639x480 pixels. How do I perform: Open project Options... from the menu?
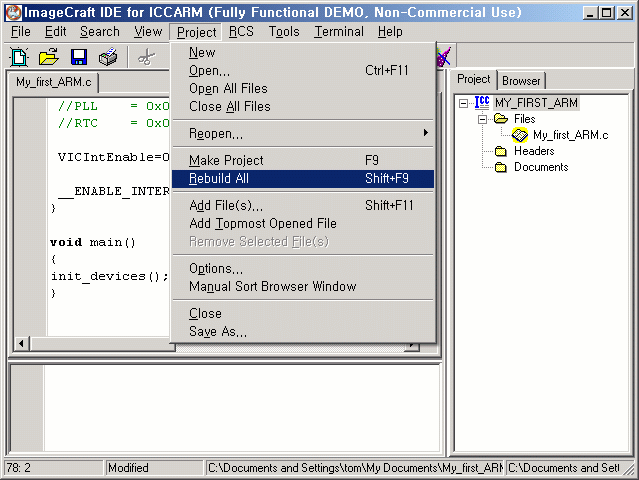pyautogui.click(x=303, y=269)
